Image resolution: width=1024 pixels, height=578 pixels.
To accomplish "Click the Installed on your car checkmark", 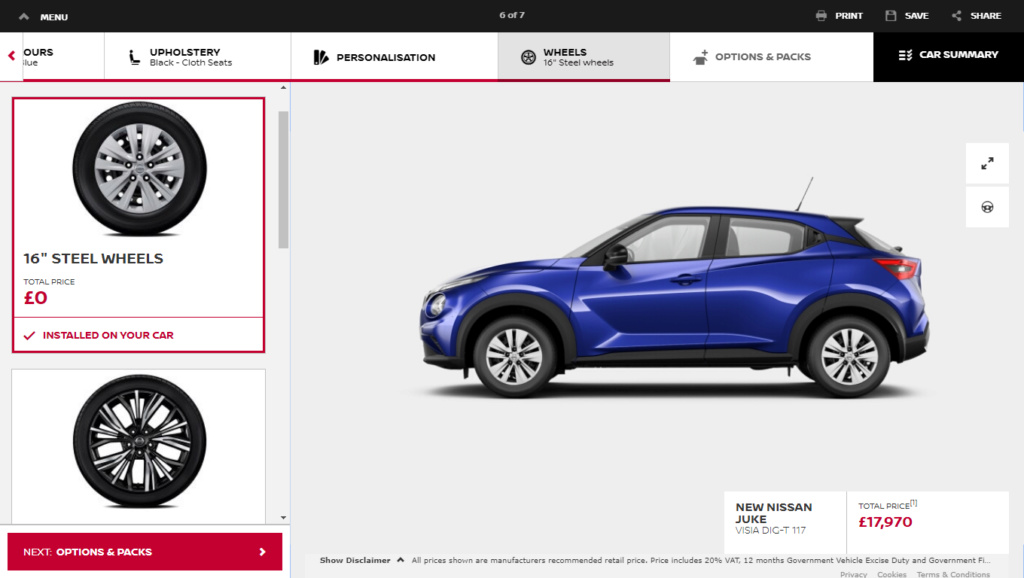I will [29, 336].
